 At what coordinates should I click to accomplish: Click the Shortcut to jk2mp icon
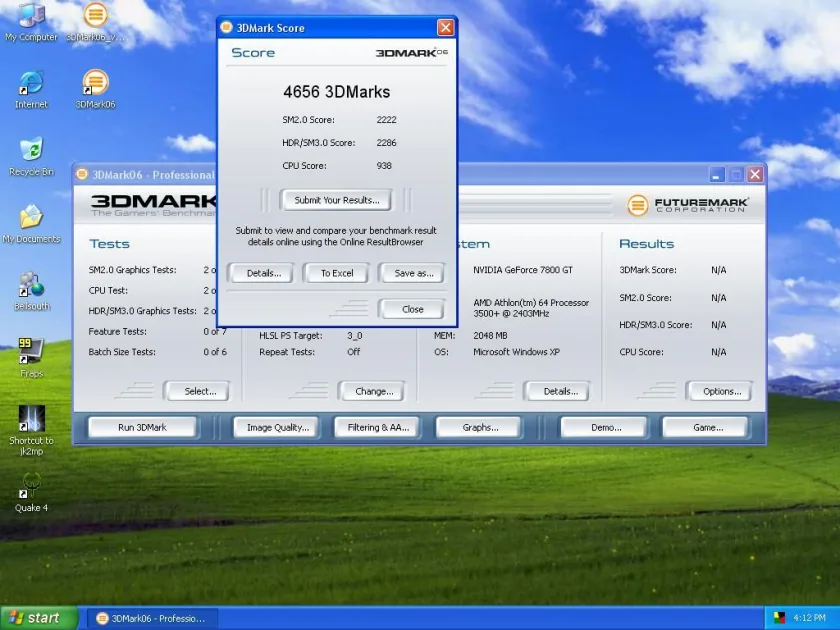[x=31, y=431]
